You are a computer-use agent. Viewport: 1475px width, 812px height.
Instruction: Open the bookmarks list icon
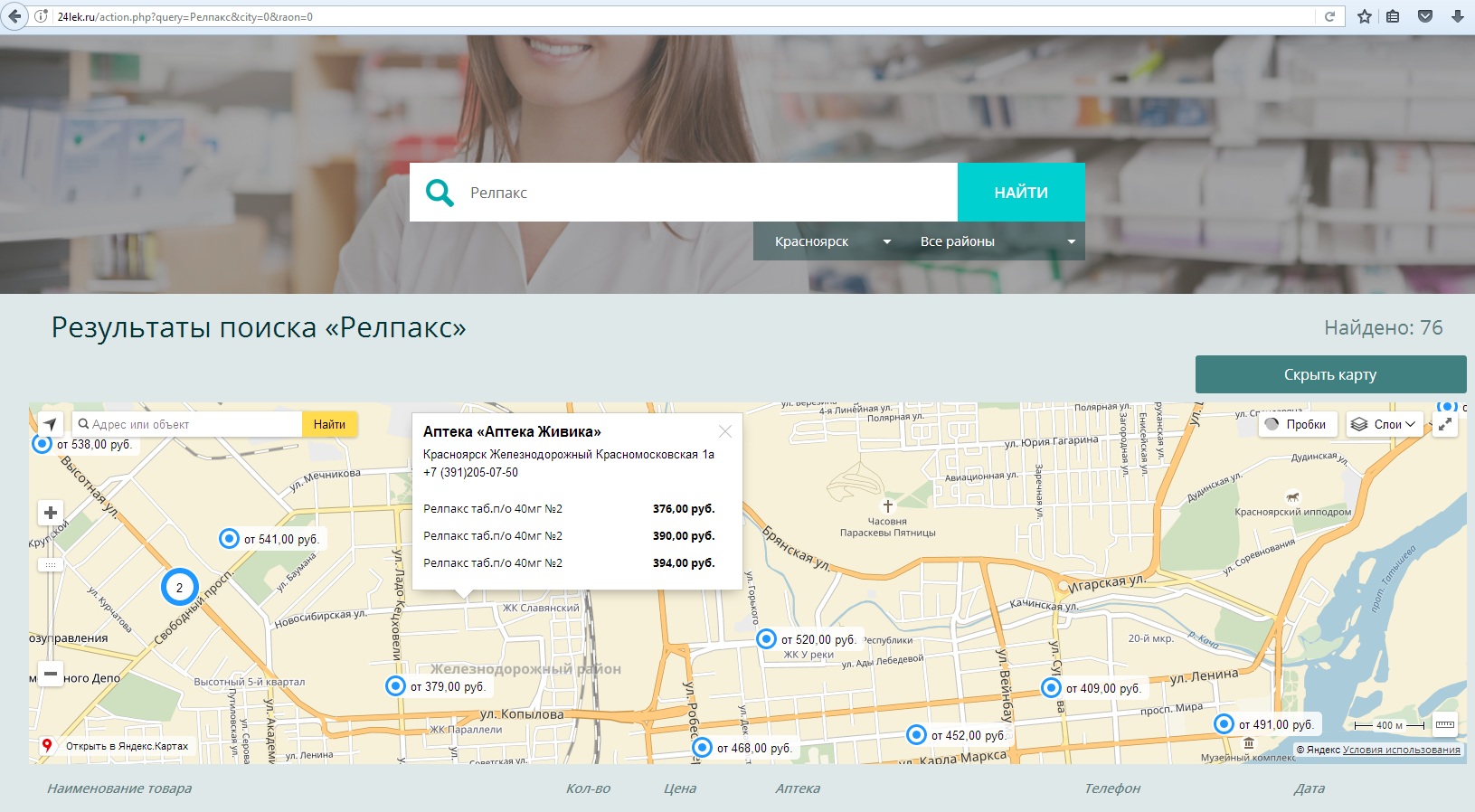pyautogui.click(x=1393, y=16)
